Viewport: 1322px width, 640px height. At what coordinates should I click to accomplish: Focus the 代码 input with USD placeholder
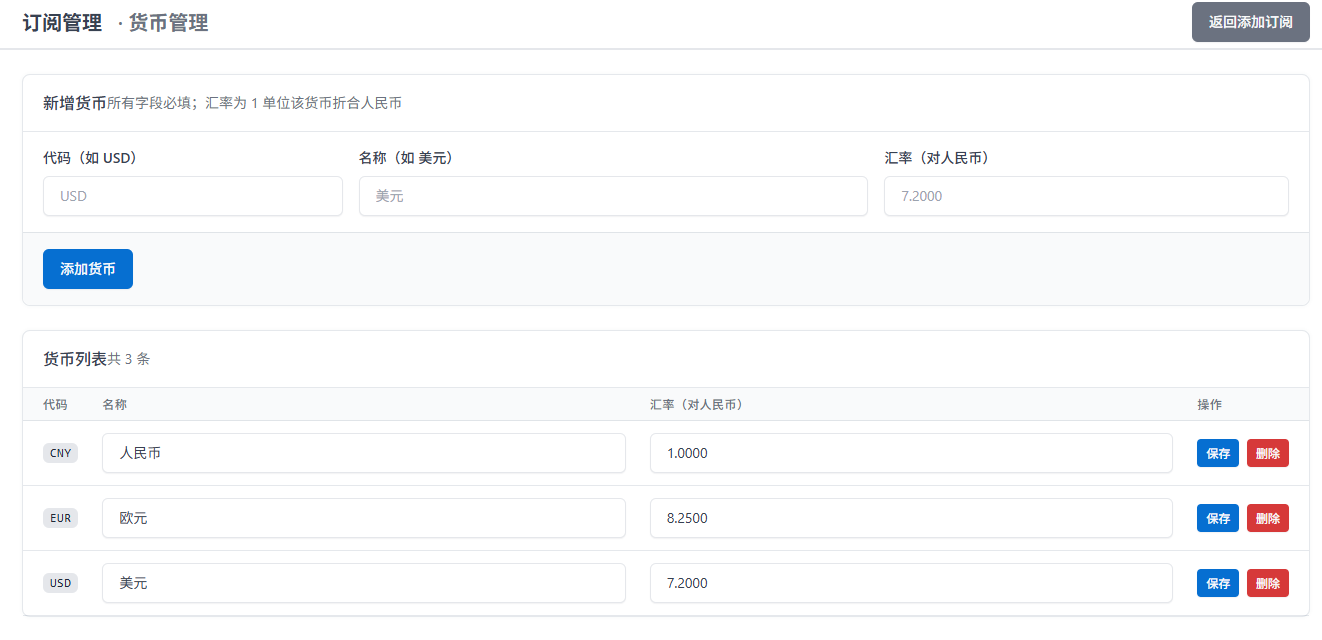(192, 196)
